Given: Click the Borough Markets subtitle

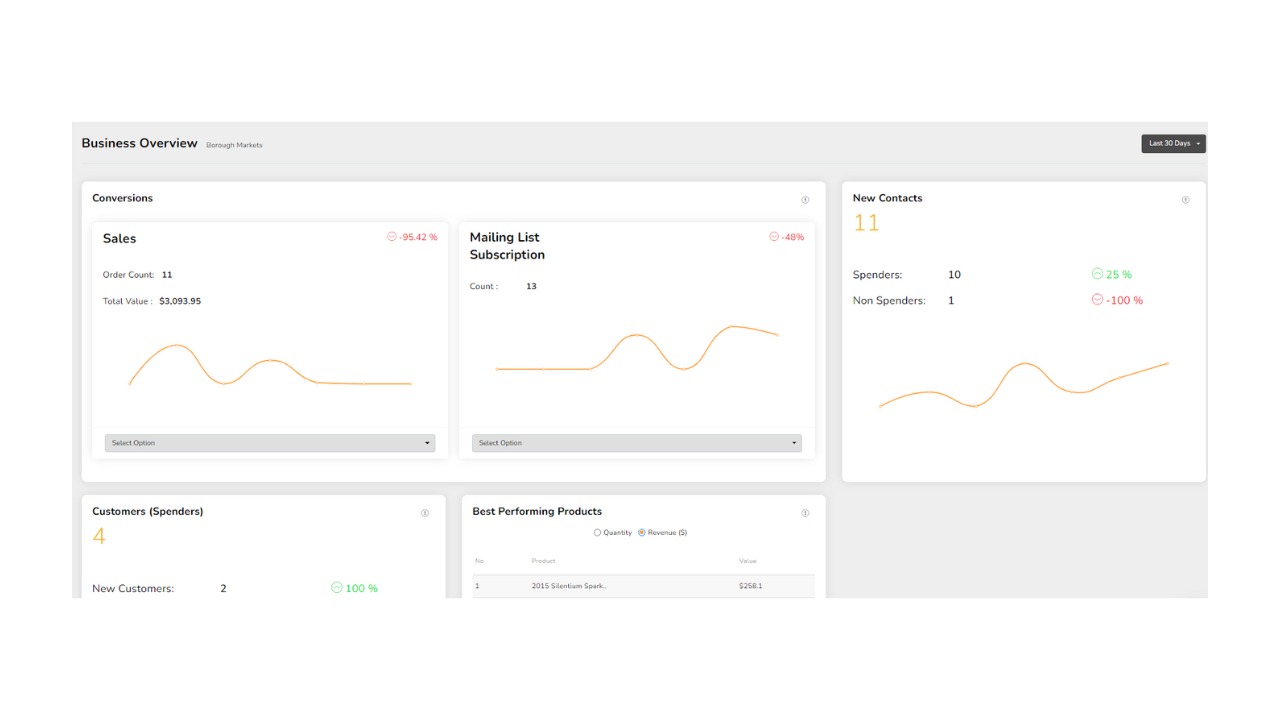Looking at the screenshot, I should click(234, 145).
